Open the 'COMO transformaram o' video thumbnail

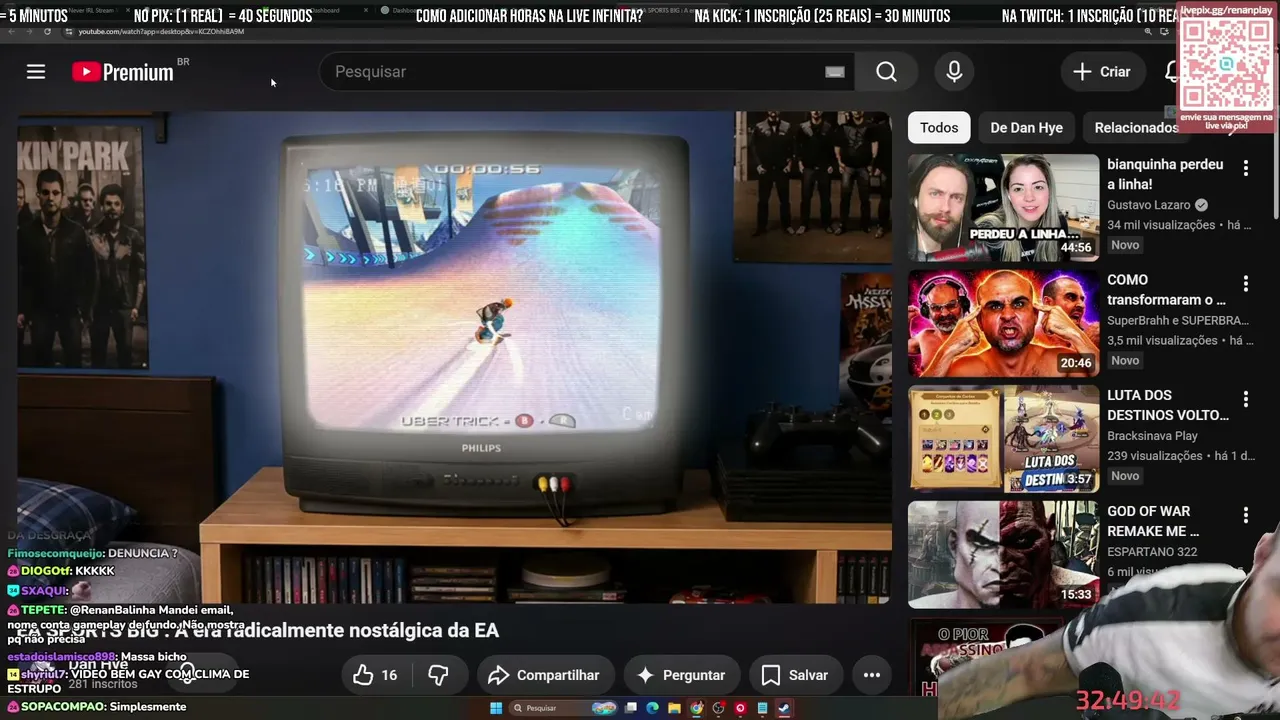[x=1003, y=323]
